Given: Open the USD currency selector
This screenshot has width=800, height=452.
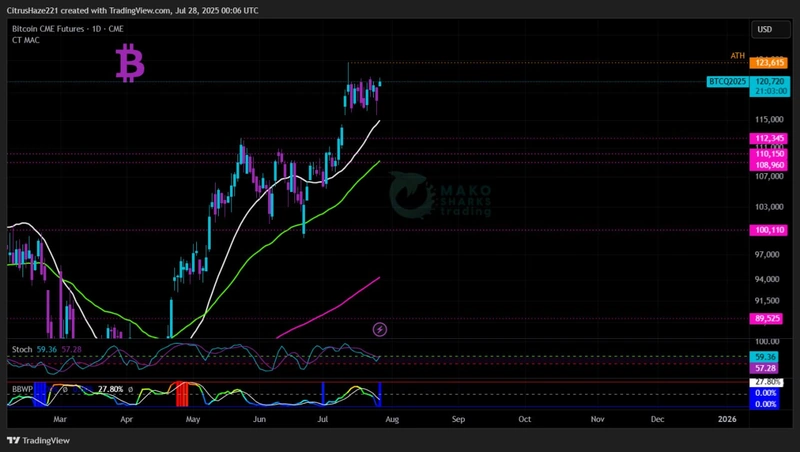Looking at the screenshot, I should 765,30.
